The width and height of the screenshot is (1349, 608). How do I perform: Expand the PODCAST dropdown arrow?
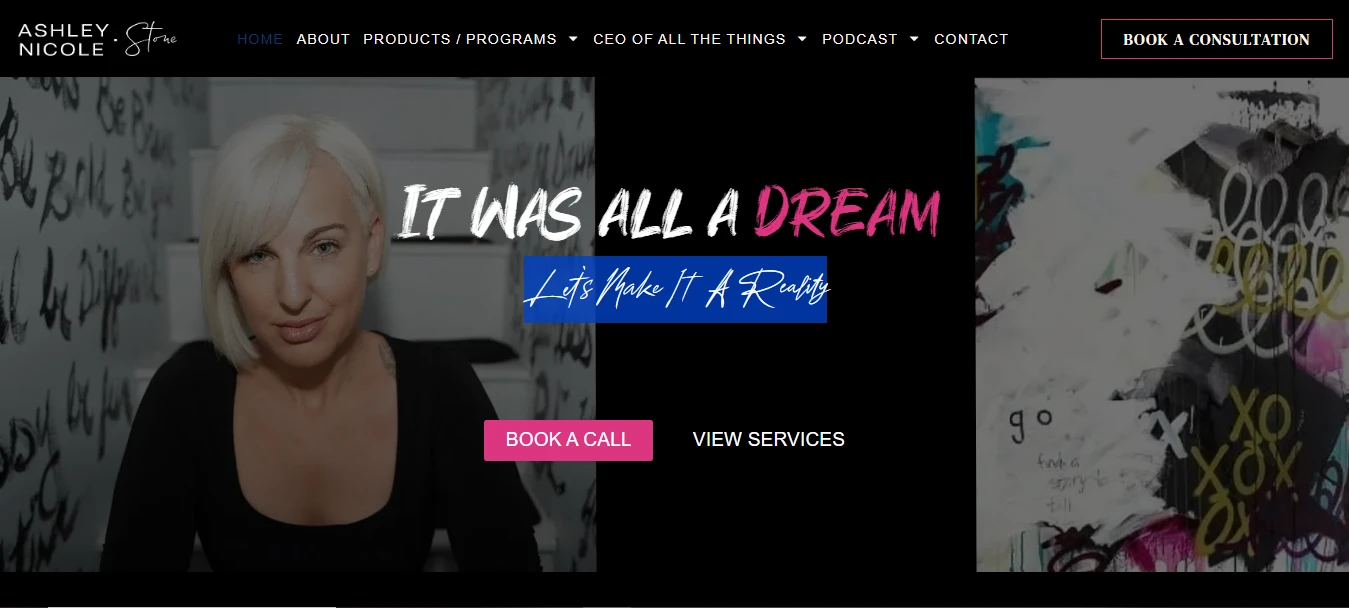coord(914,39)
